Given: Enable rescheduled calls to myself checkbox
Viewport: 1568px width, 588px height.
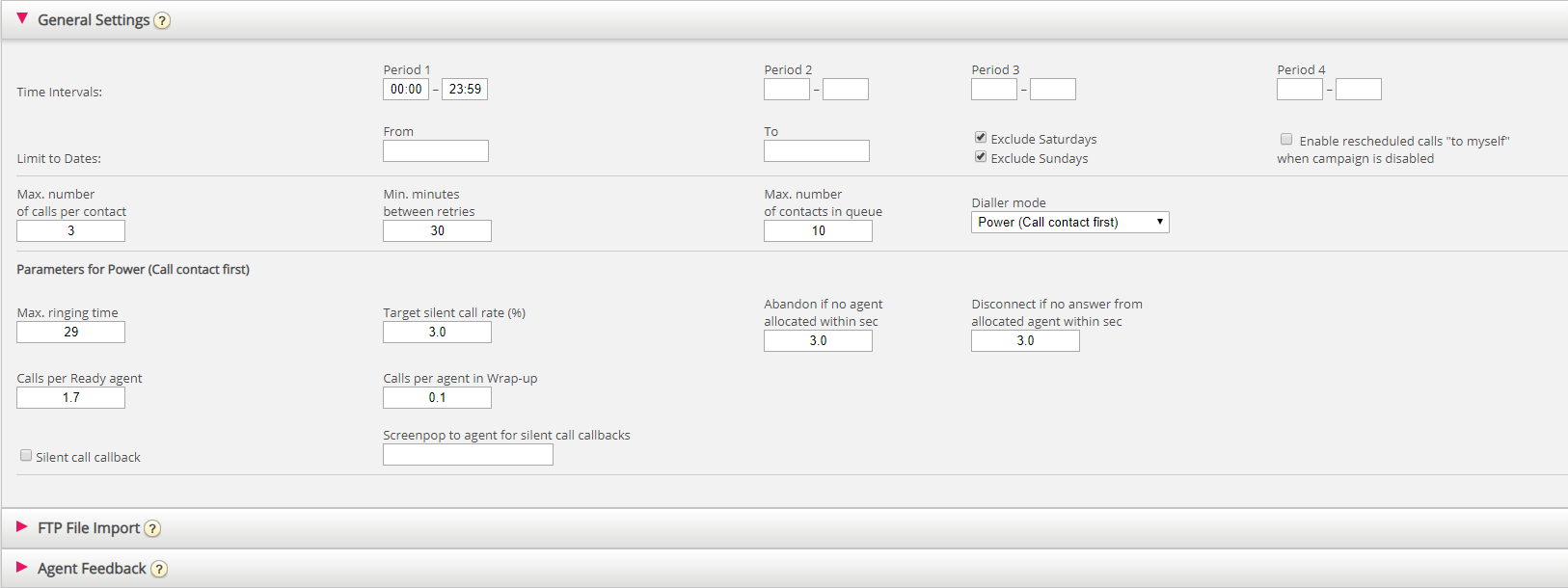Looking at the screenshot, I should pos(1286,140).
